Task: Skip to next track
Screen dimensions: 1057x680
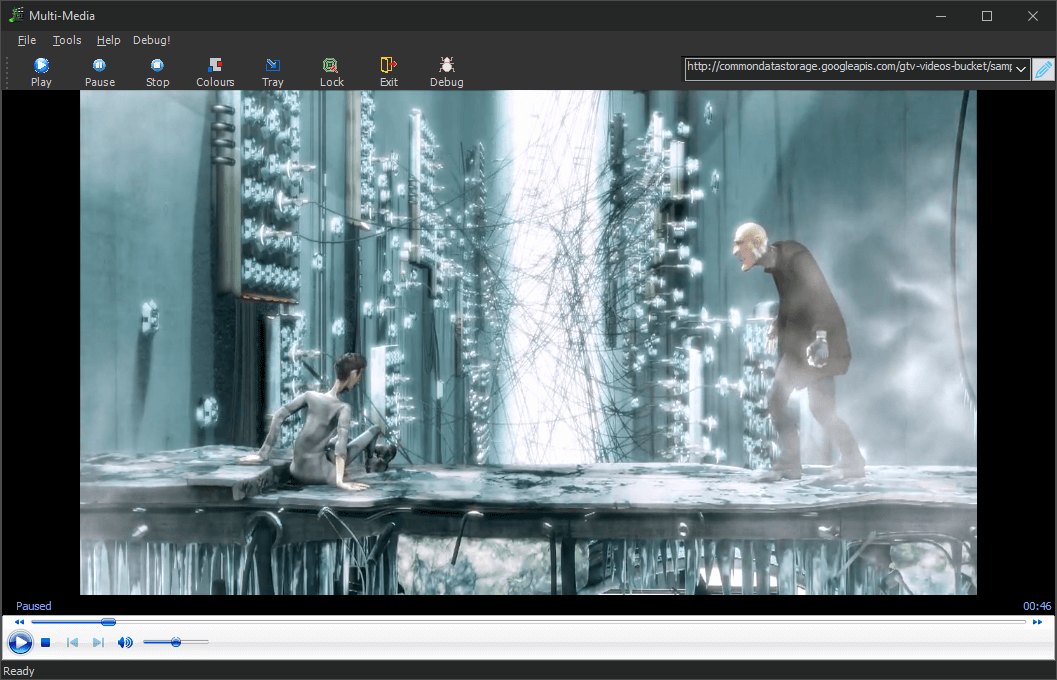Action: coord(98,642)
